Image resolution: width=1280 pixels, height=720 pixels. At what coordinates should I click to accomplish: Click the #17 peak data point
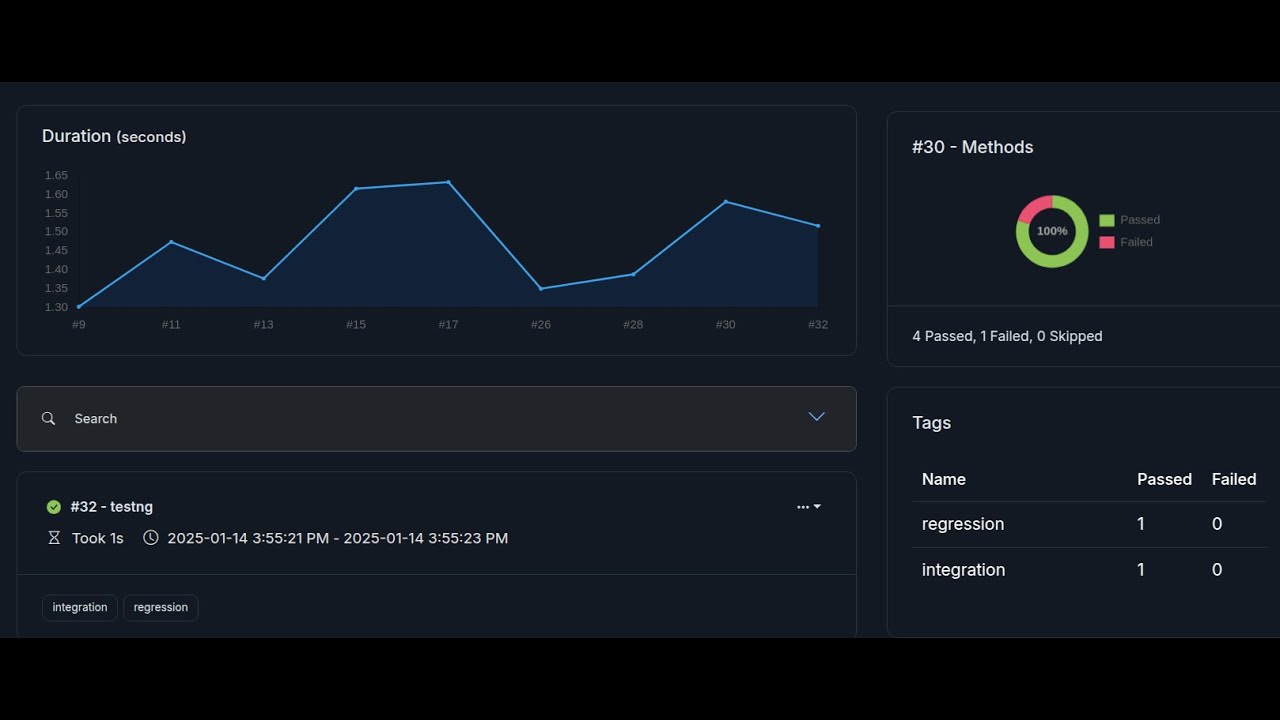(448, 182)
